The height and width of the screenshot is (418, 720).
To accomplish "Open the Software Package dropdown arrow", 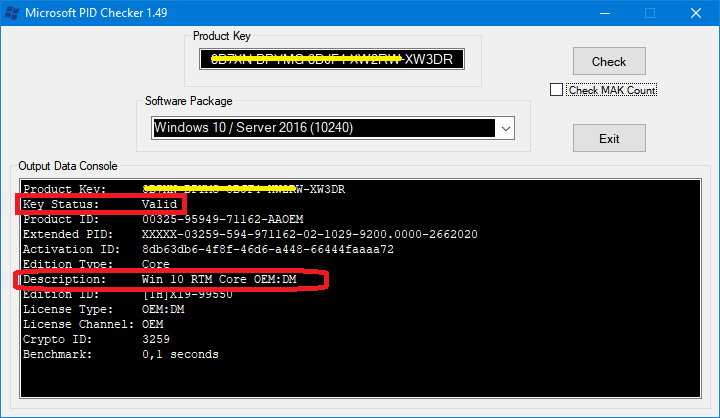I will [506, 128].
